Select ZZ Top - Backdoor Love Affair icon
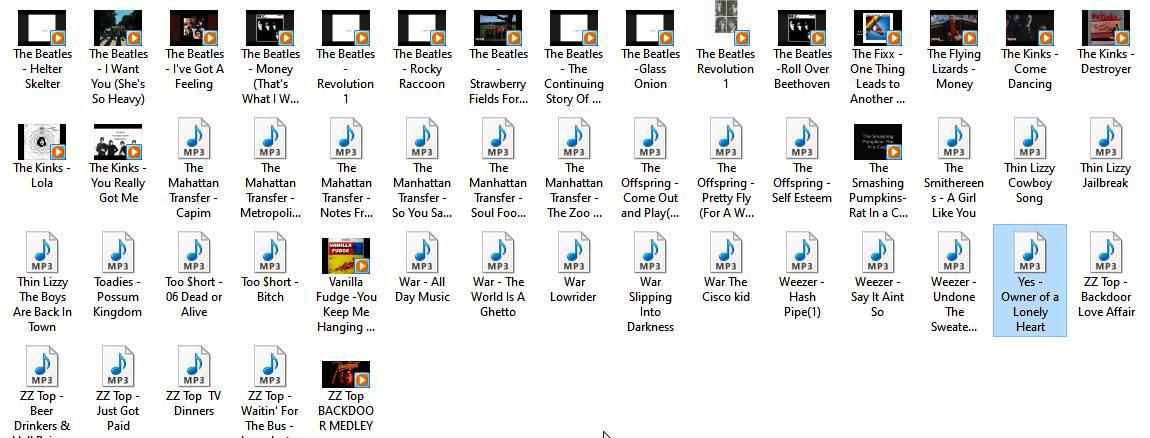This screenshot has width=1150, height=438. click(x=1106, y=253)
